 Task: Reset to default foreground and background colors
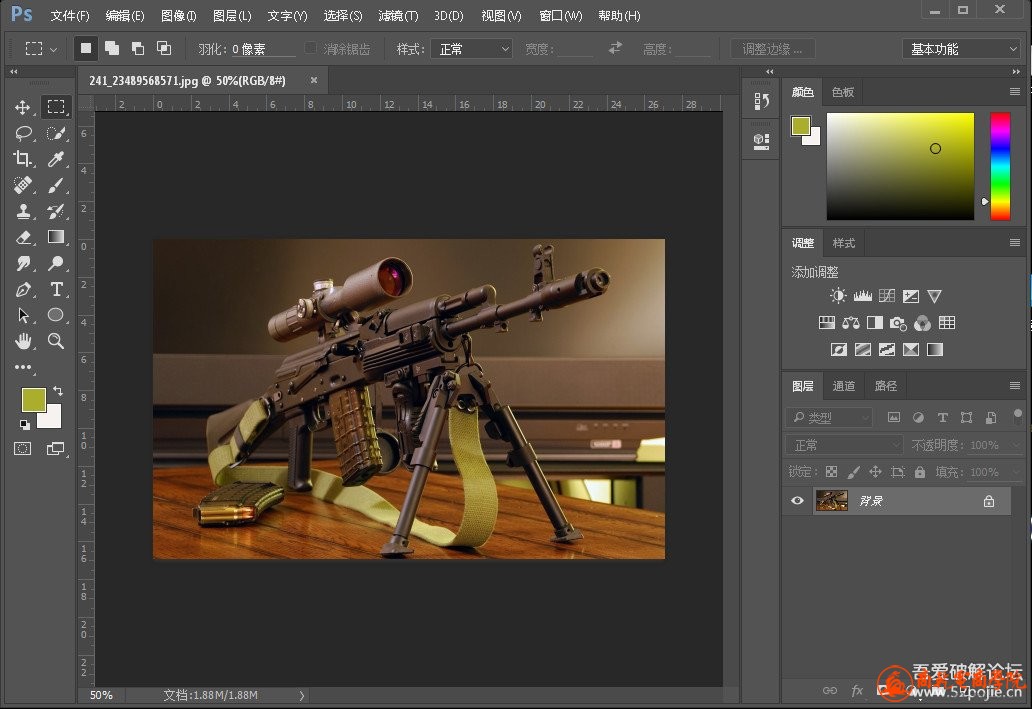24,425
